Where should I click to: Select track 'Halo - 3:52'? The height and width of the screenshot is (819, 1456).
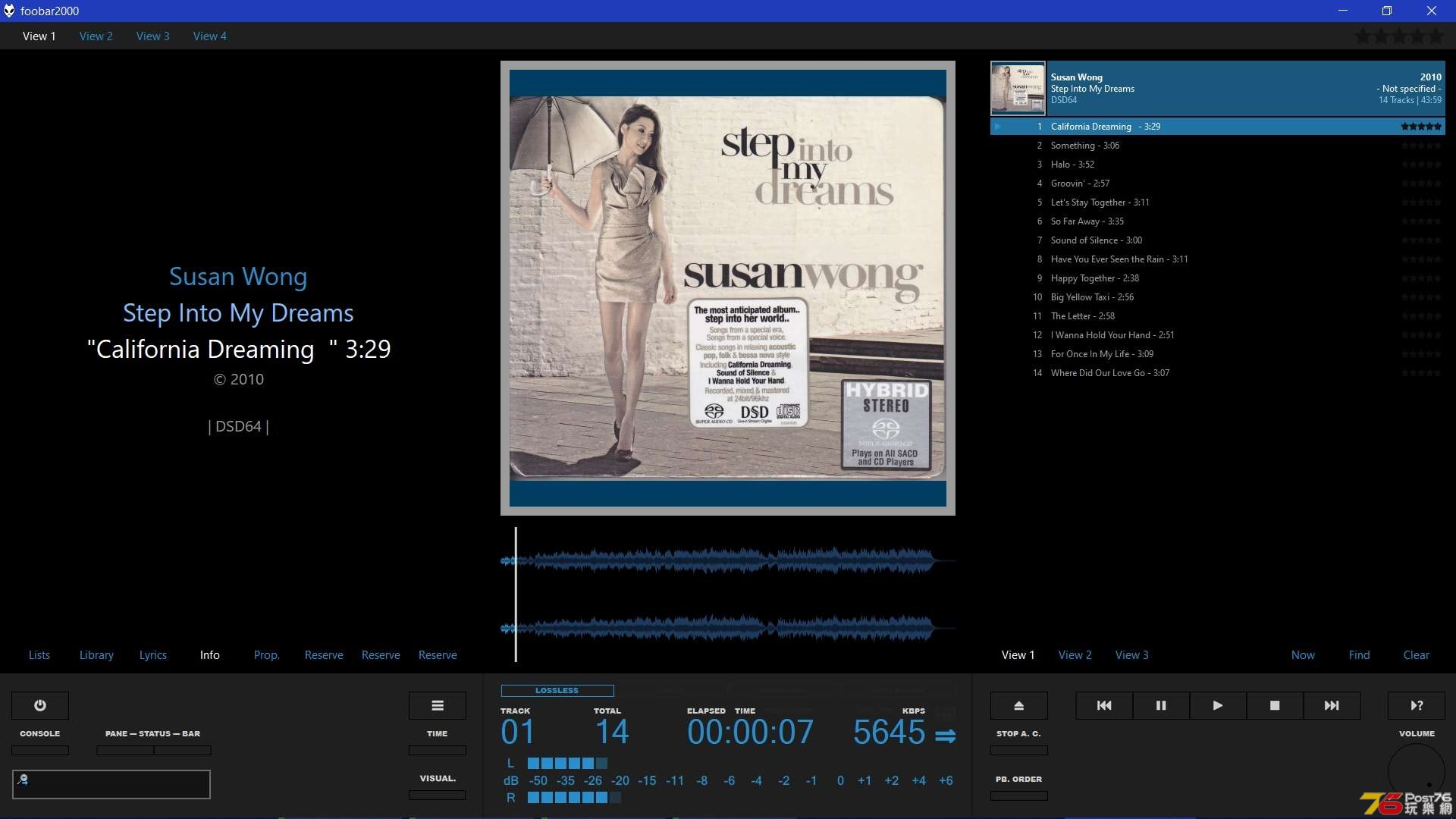[x=1218, y=165]
